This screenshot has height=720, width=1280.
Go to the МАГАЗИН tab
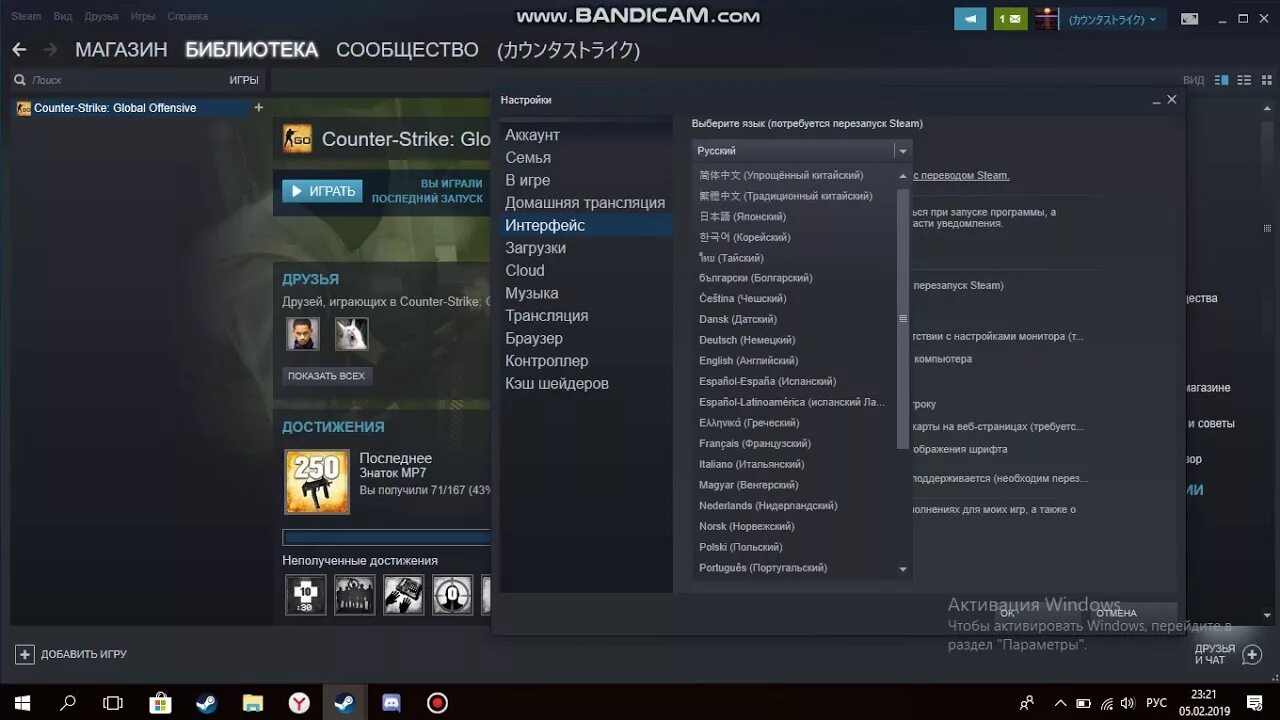tap(121, 49)
